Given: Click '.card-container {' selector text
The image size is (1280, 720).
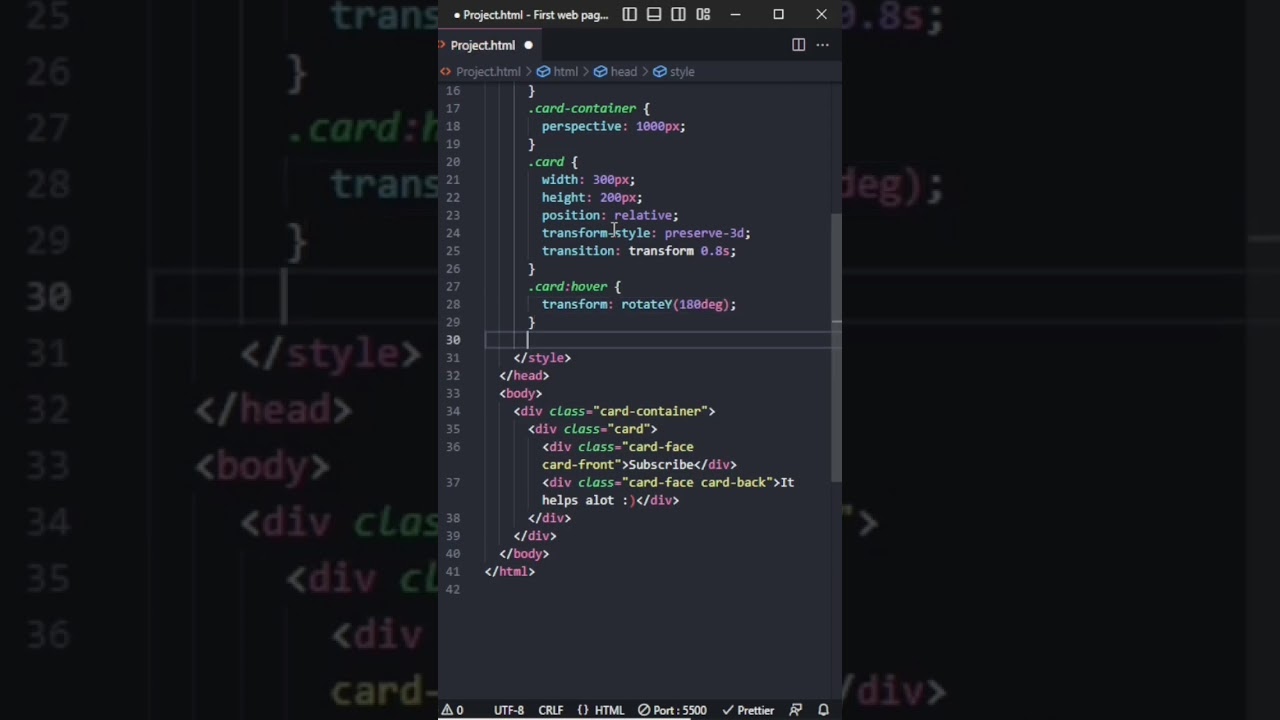Looking at the screenshot, I should coord(589,108).
